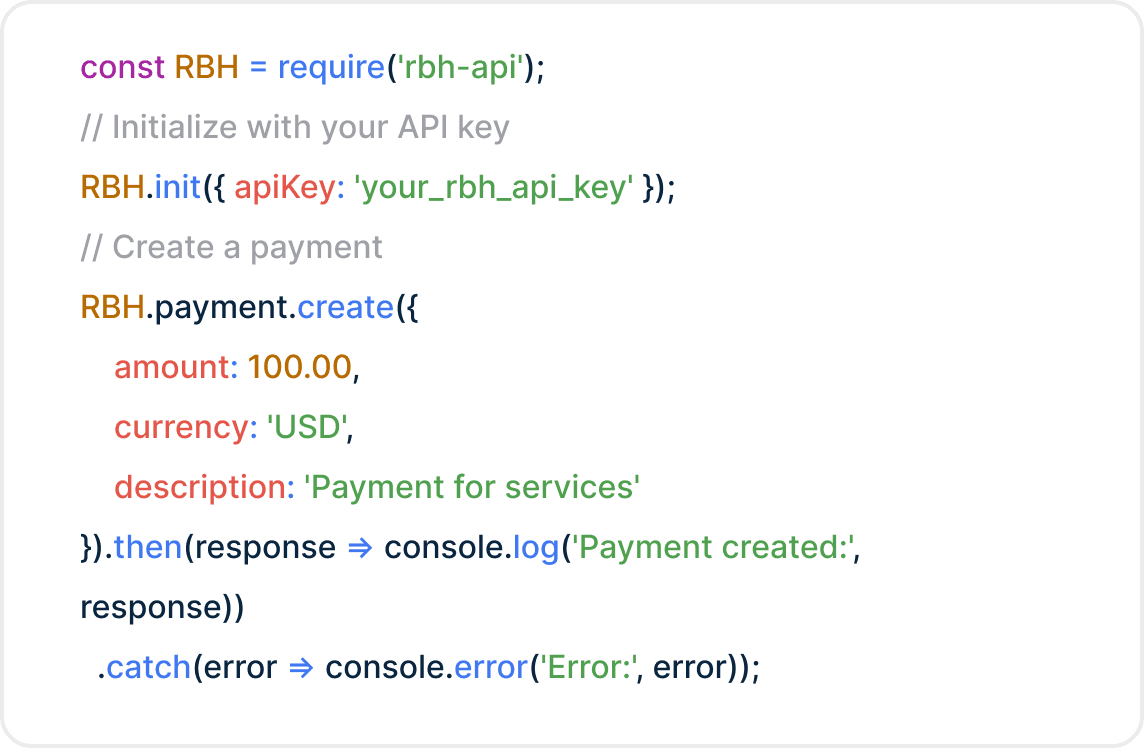Click the Initialize with your API key comment
This screenshot has height=748, width=1144.
[295, 128]
